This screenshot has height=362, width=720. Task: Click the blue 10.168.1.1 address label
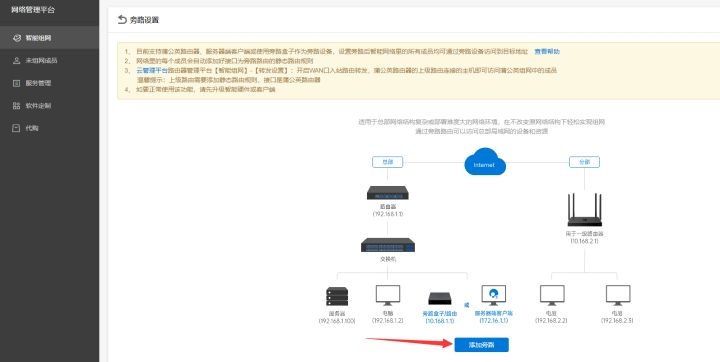coord(439,321)
